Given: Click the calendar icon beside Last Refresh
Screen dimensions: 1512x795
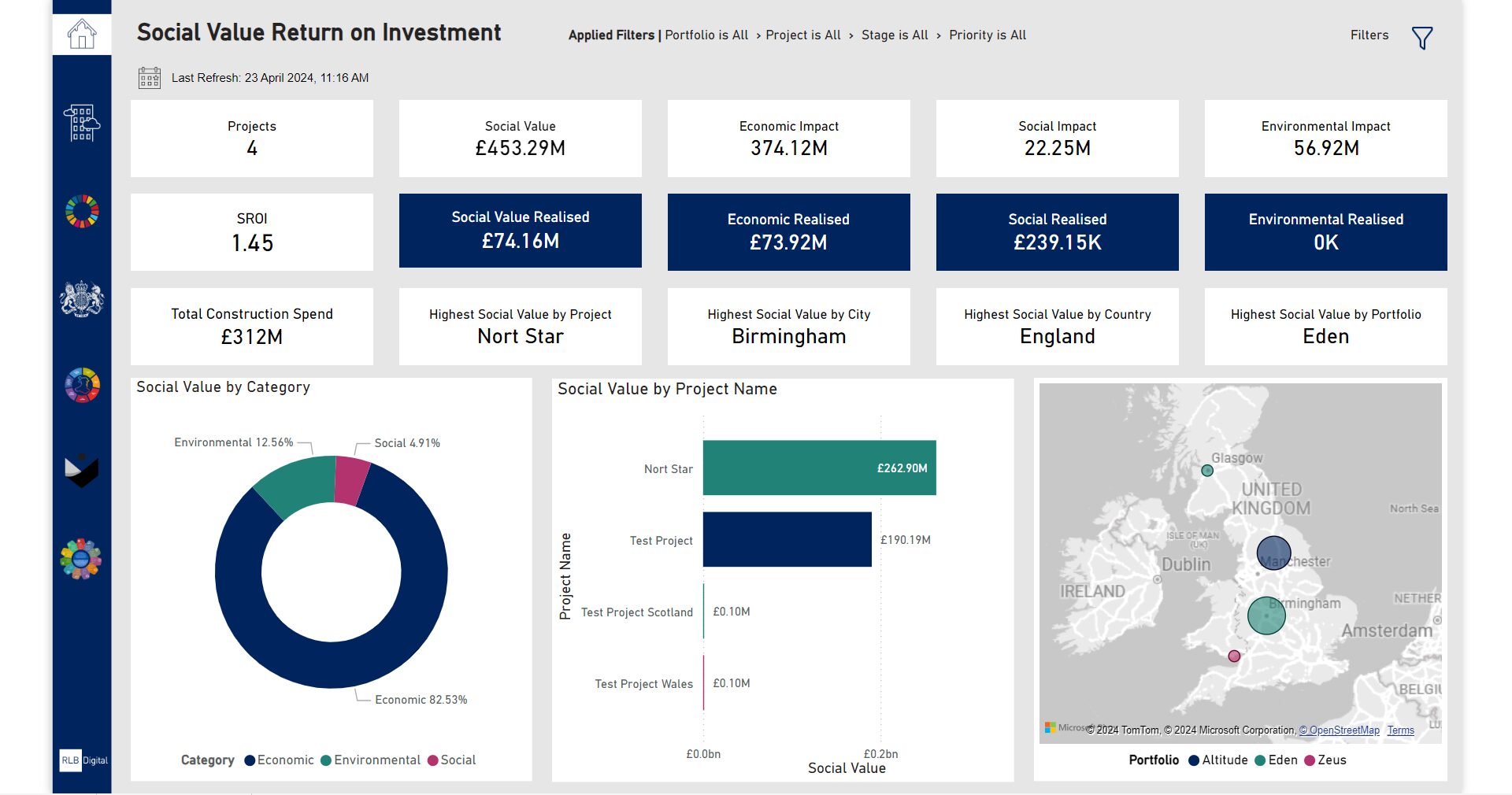Looking at the screenshot, I should (x=150, y=77).
